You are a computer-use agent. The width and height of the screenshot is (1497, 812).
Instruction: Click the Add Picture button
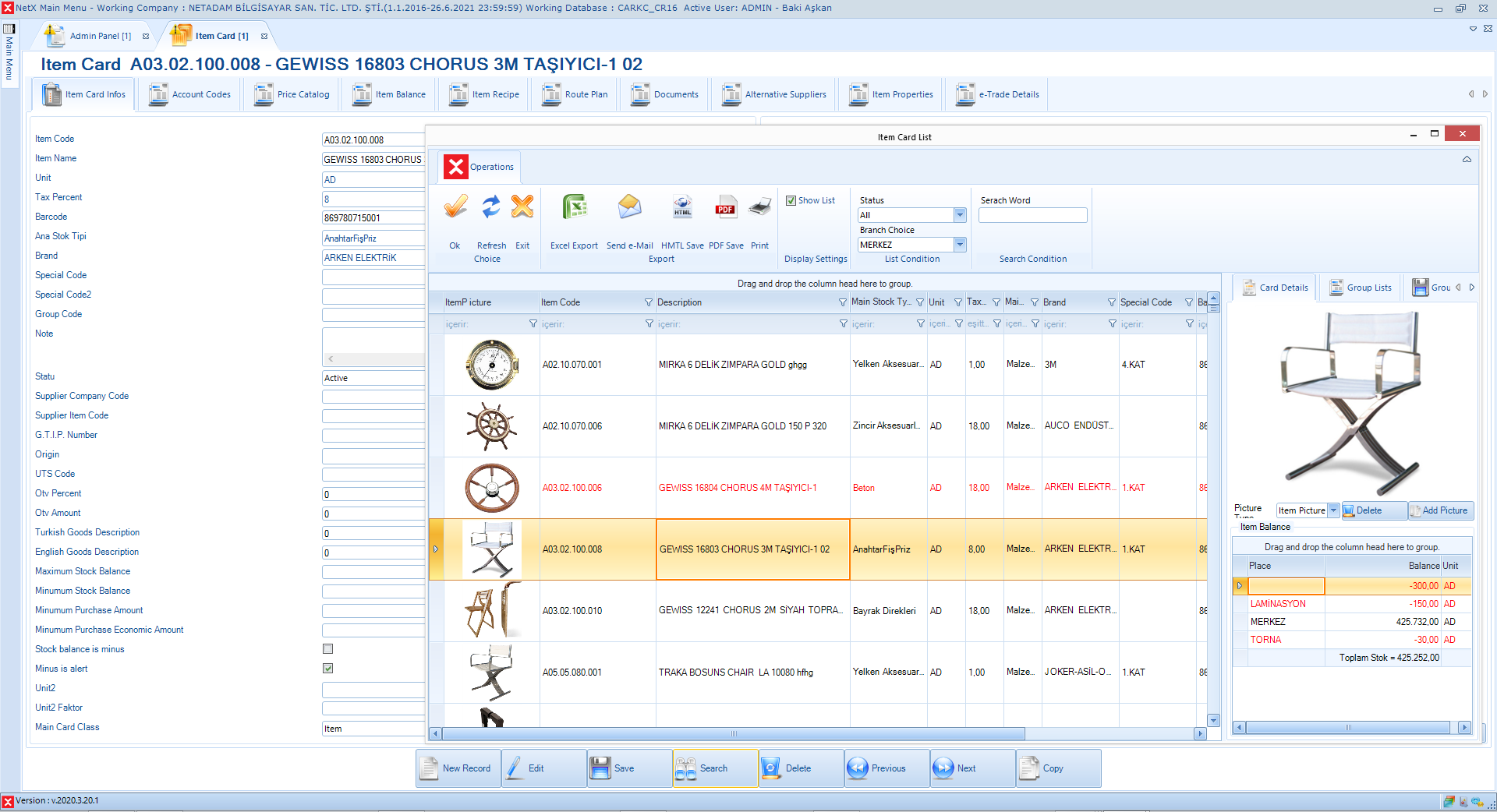pos(1441,510)
